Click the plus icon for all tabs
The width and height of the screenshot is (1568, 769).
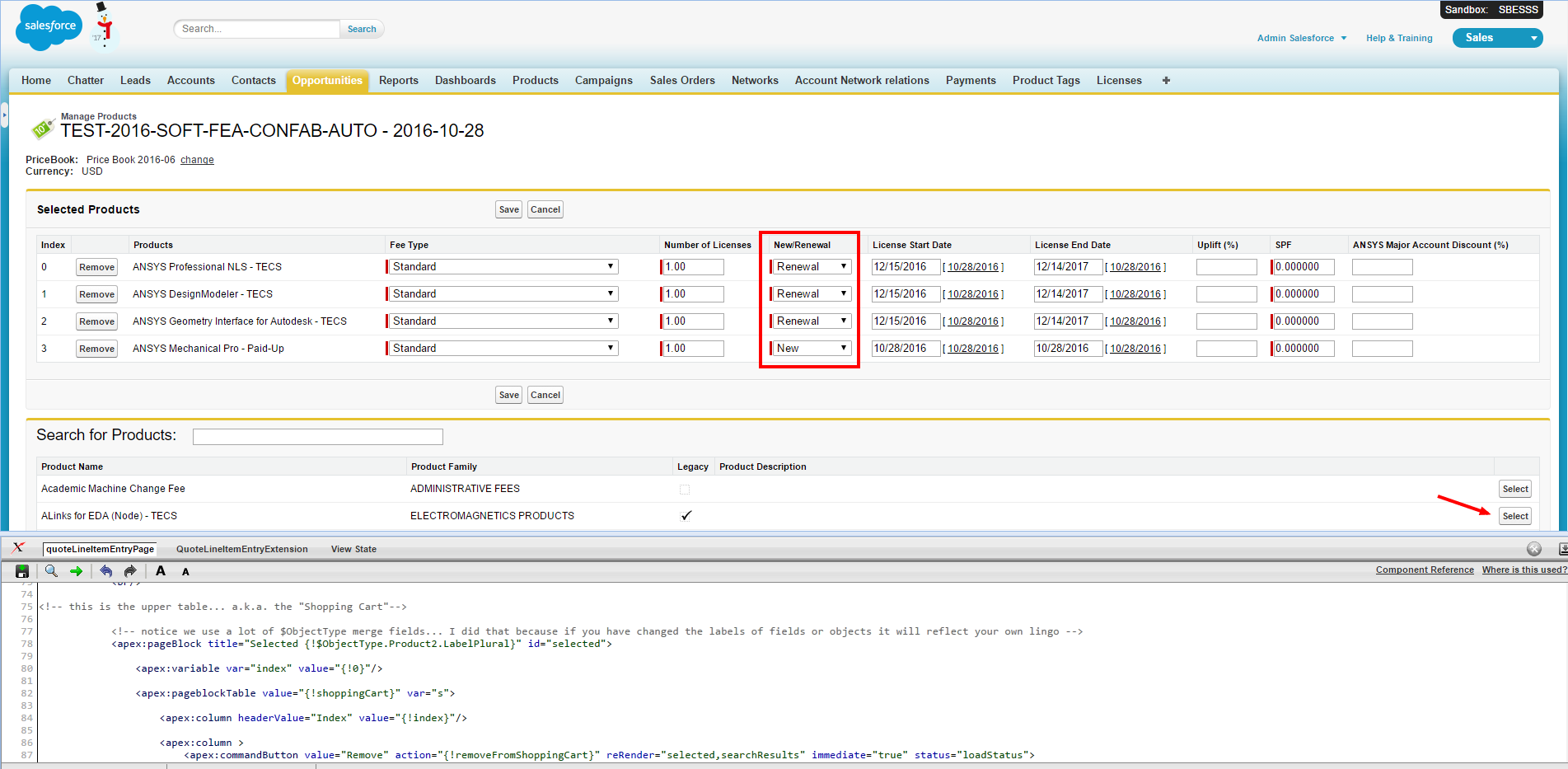click(1166, 81)
